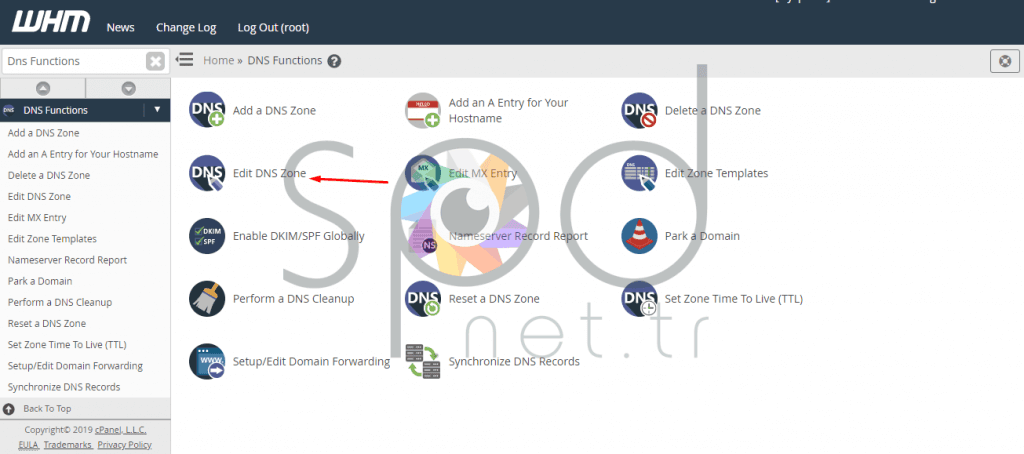Click DNS Functions breadcrumb text
The width and height of the screenshot is (1024, 454).
point(285,60)
